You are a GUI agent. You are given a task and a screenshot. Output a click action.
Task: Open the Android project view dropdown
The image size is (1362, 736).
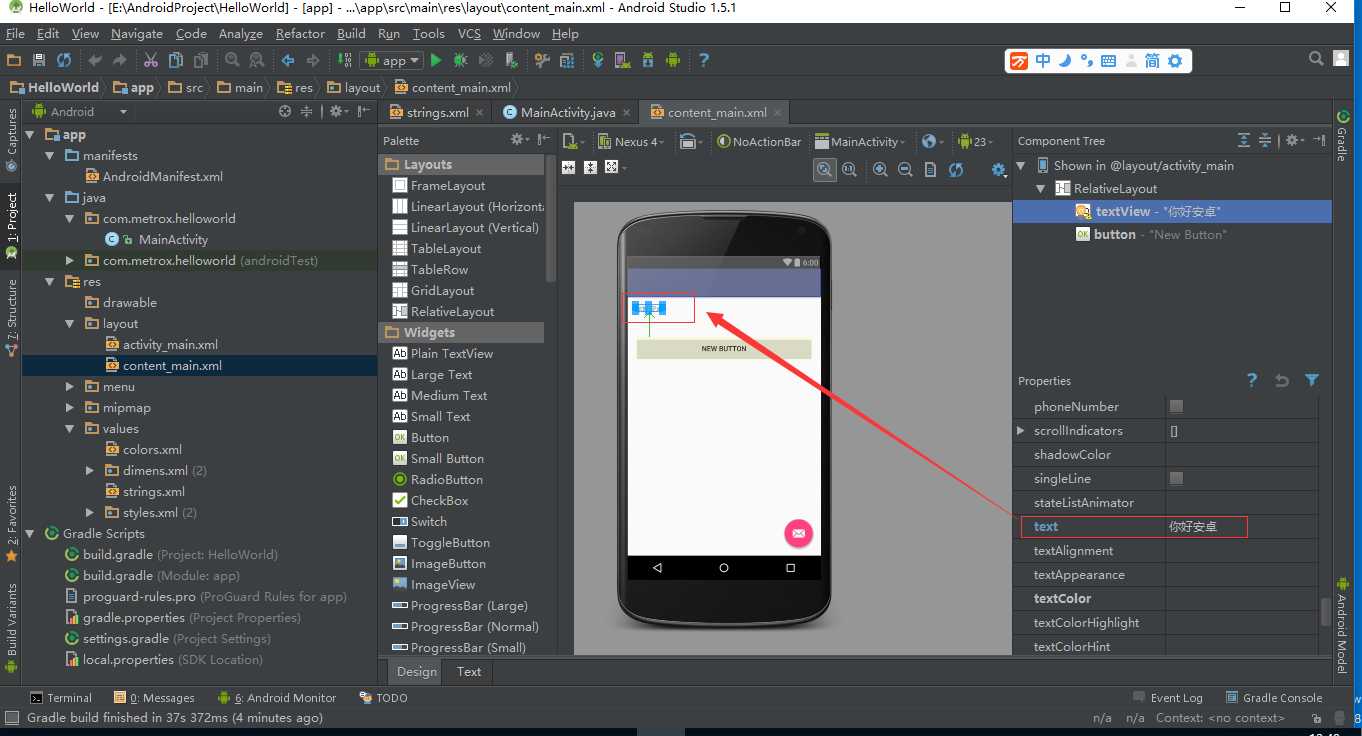tap(81, 112)
